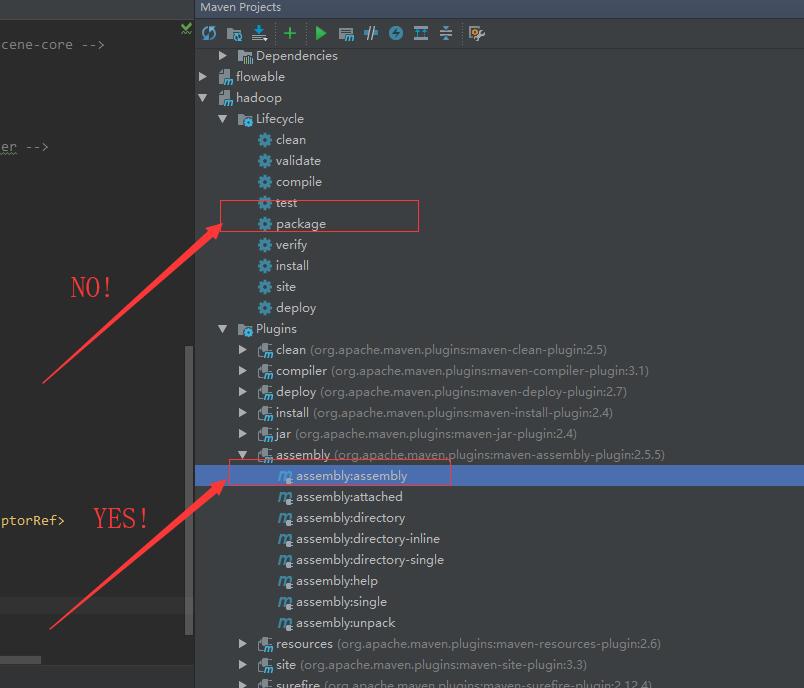Select the validate lifecycle phase
The height and width of the screenshot is (688, 804).
[x=298, y=161]
